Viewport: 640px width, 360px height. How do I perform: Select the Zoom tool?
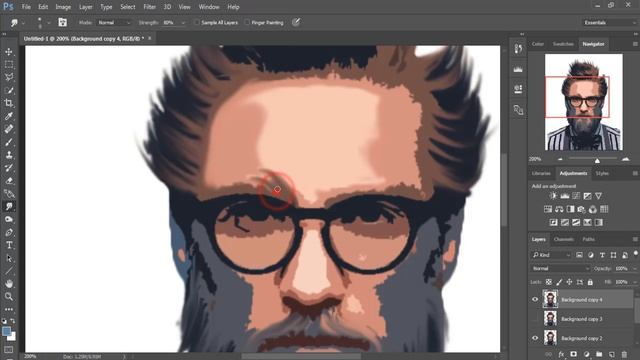tap(9, 296)
